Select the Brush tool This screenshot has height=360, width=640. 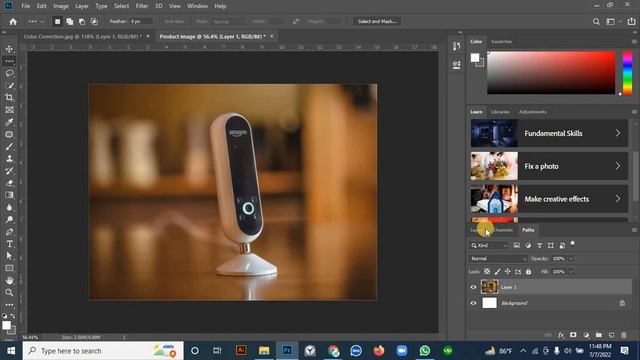click(9, 147)
